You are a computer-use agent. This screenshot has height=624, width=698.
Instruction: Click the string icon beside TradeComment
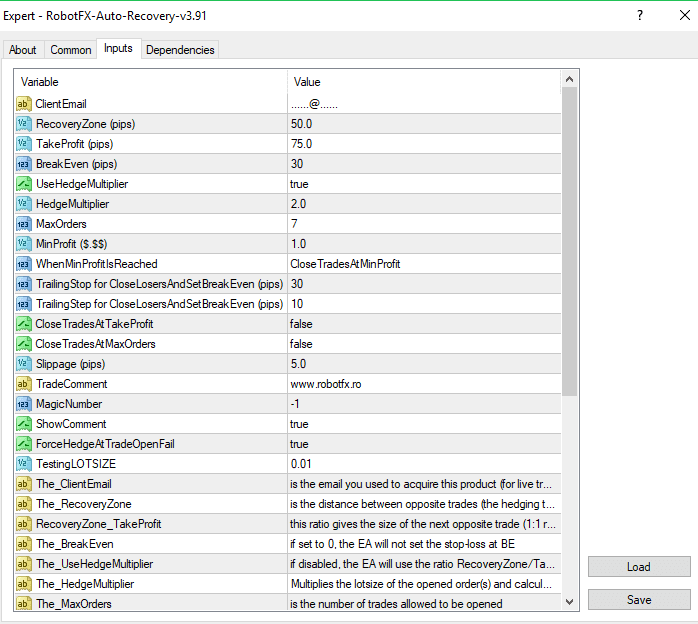24,384
